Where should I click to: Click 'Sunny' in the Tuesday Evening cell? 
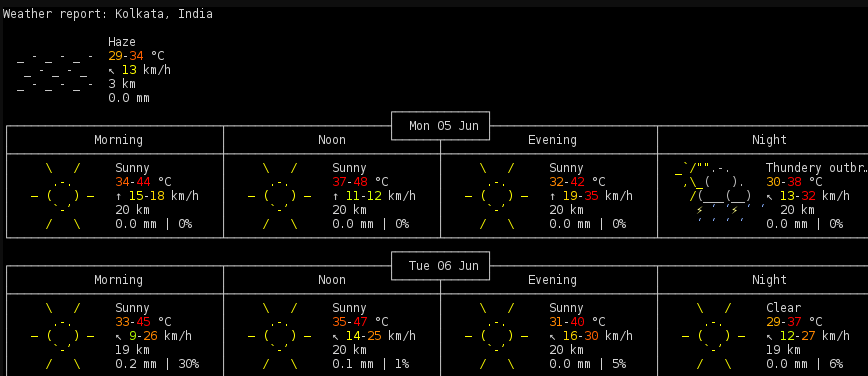(x=566, y=308)
